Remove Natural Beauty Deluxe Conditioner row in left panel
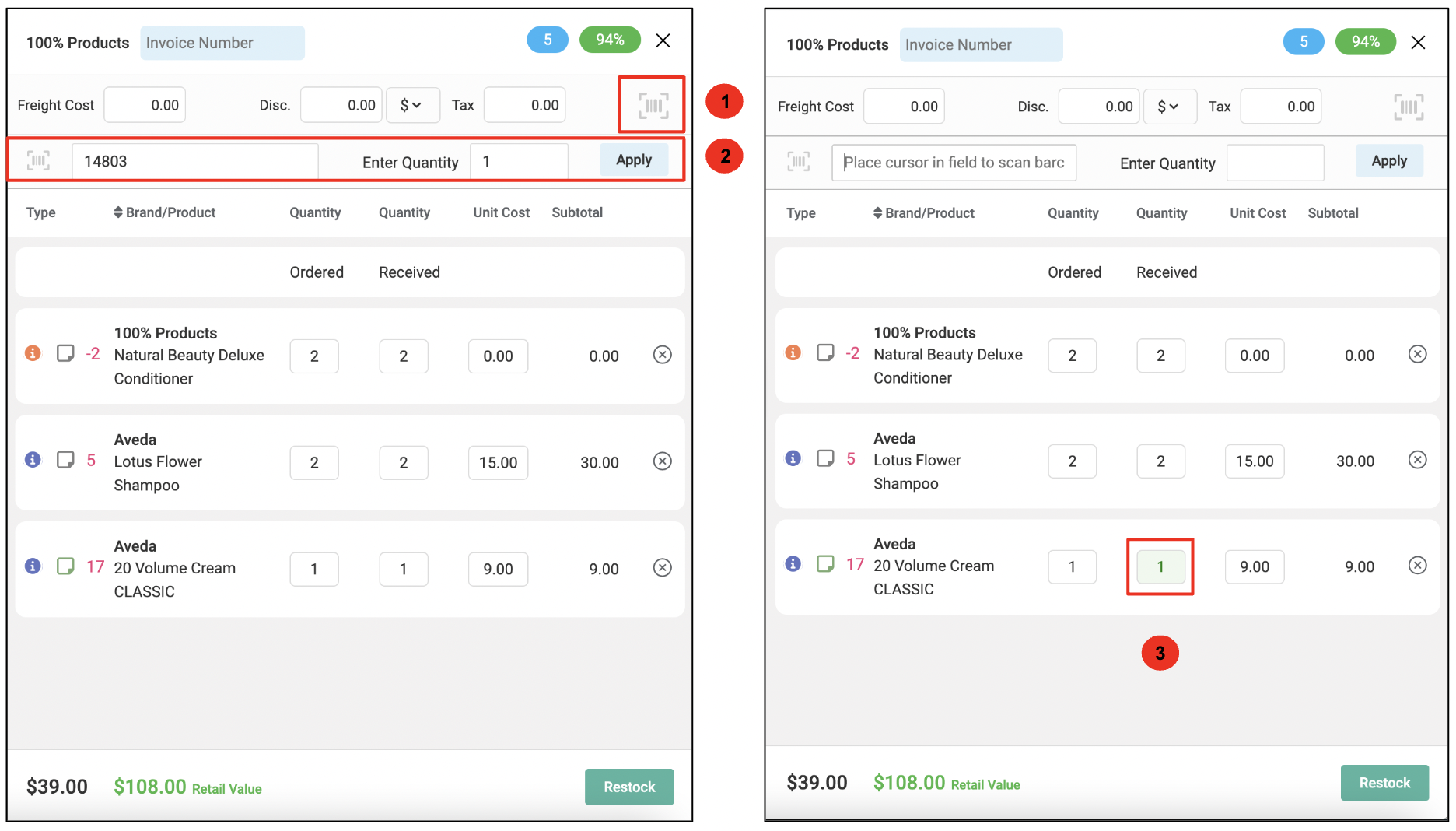1456x831 pixels. [662, 355]
